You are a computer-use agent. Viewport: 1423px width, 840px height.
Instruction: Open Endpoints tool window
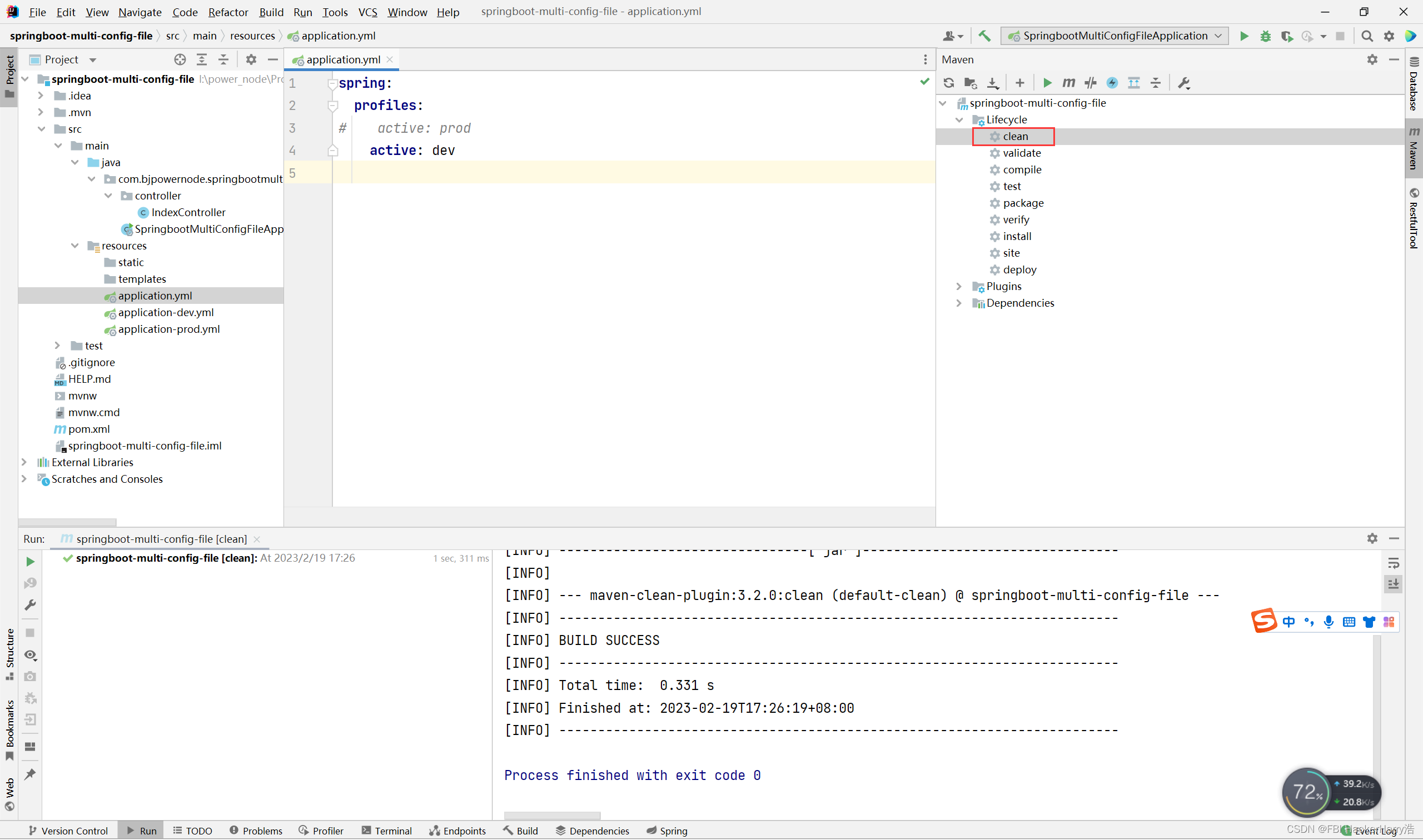click(x=457, y=831)
